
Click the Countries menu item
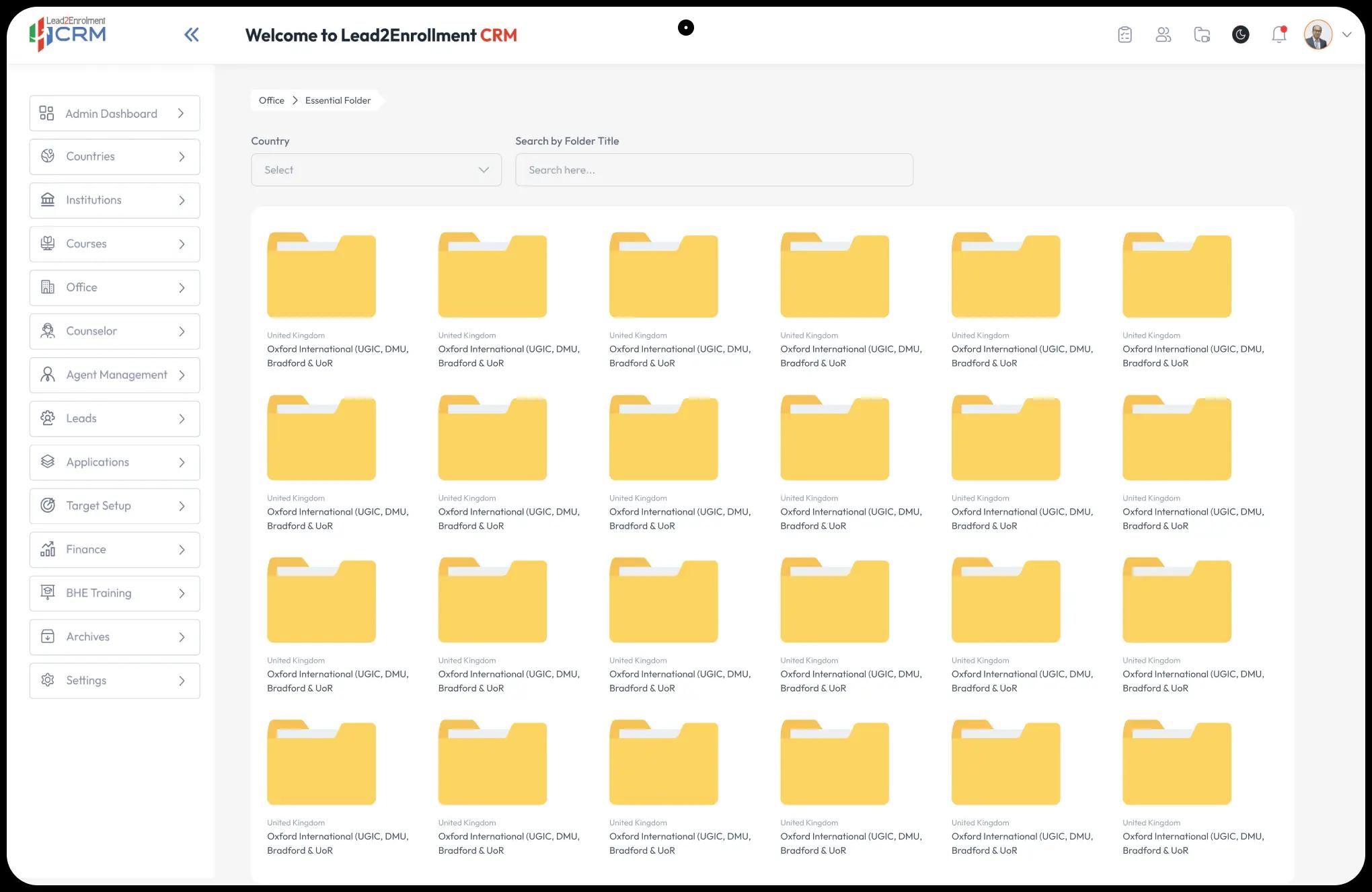(114, 157)
